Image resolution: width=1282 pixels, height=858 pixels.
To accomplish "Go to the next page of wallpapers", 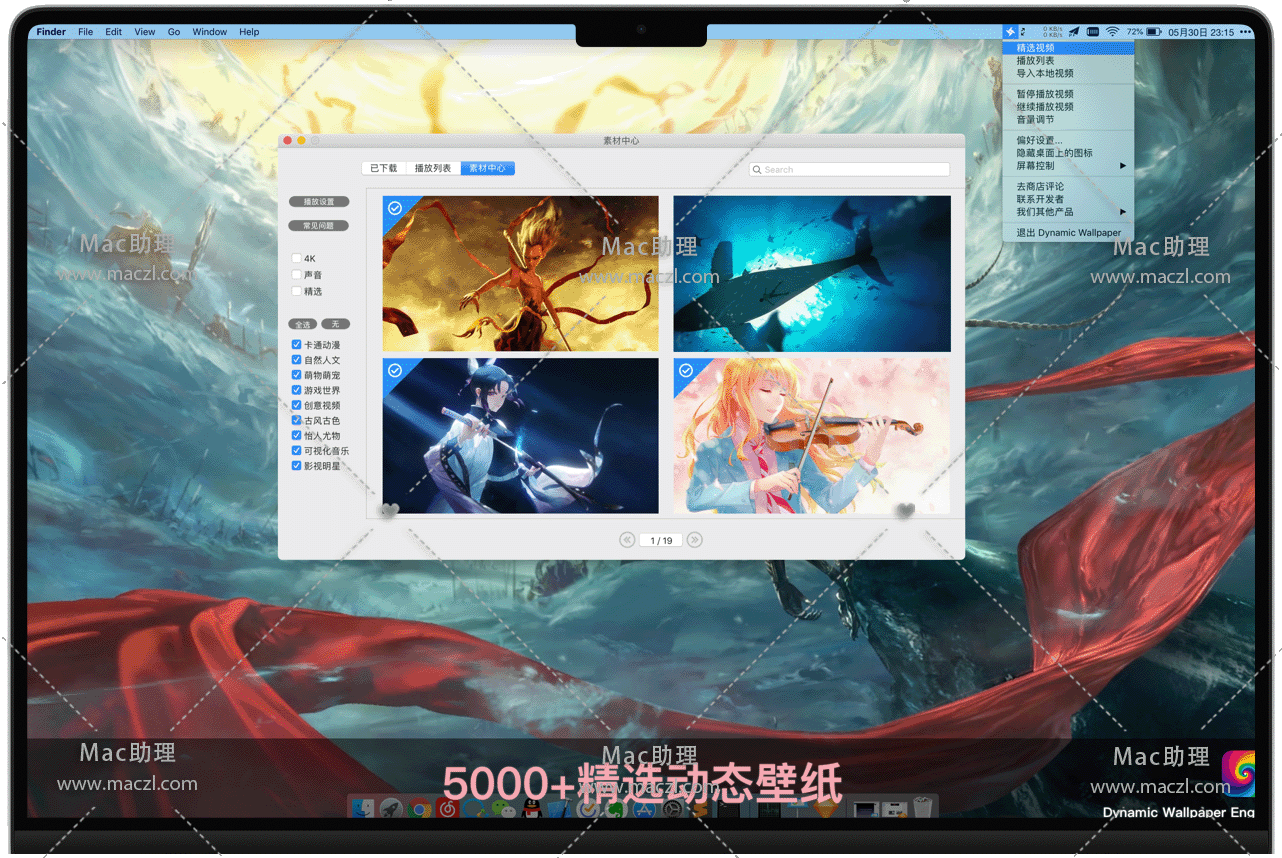I will [694, 540].
